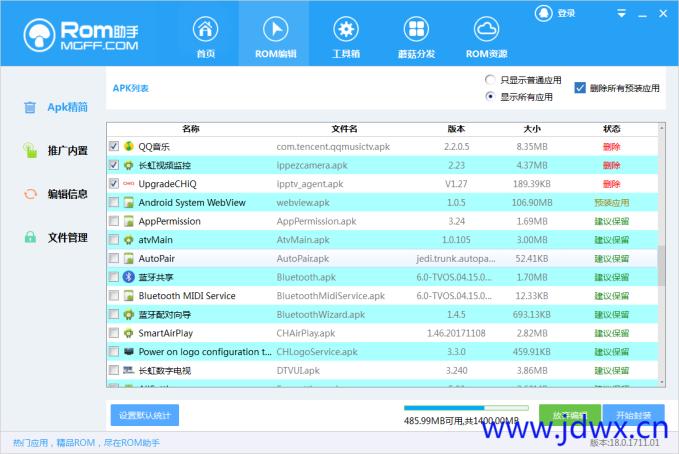Click the atvMain app icon
This screenshot has width=679, height=454.
(x=129, y=240)
